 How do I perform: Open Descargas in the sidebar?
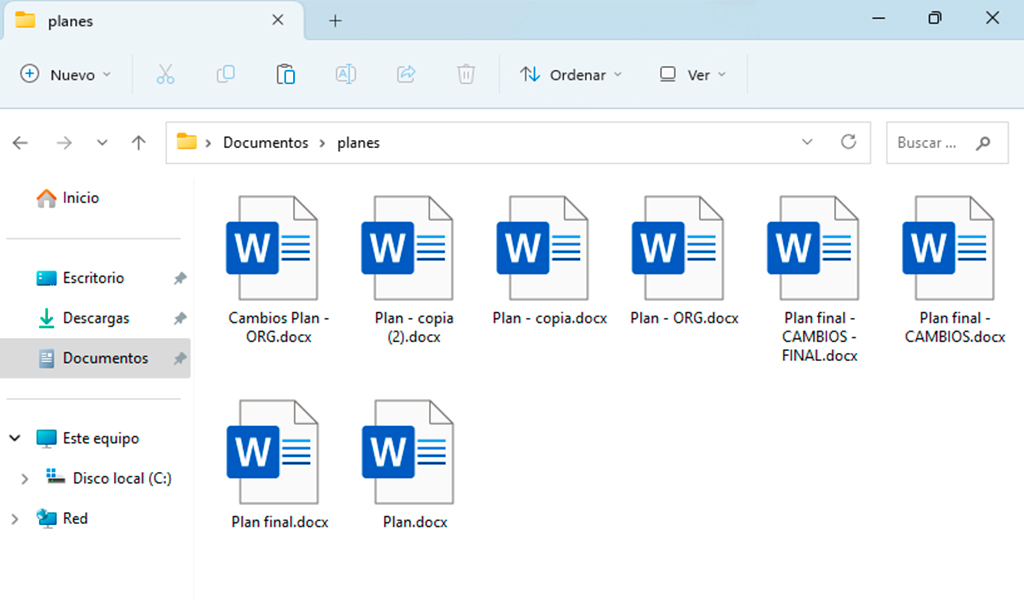click(x=96, y=318)
